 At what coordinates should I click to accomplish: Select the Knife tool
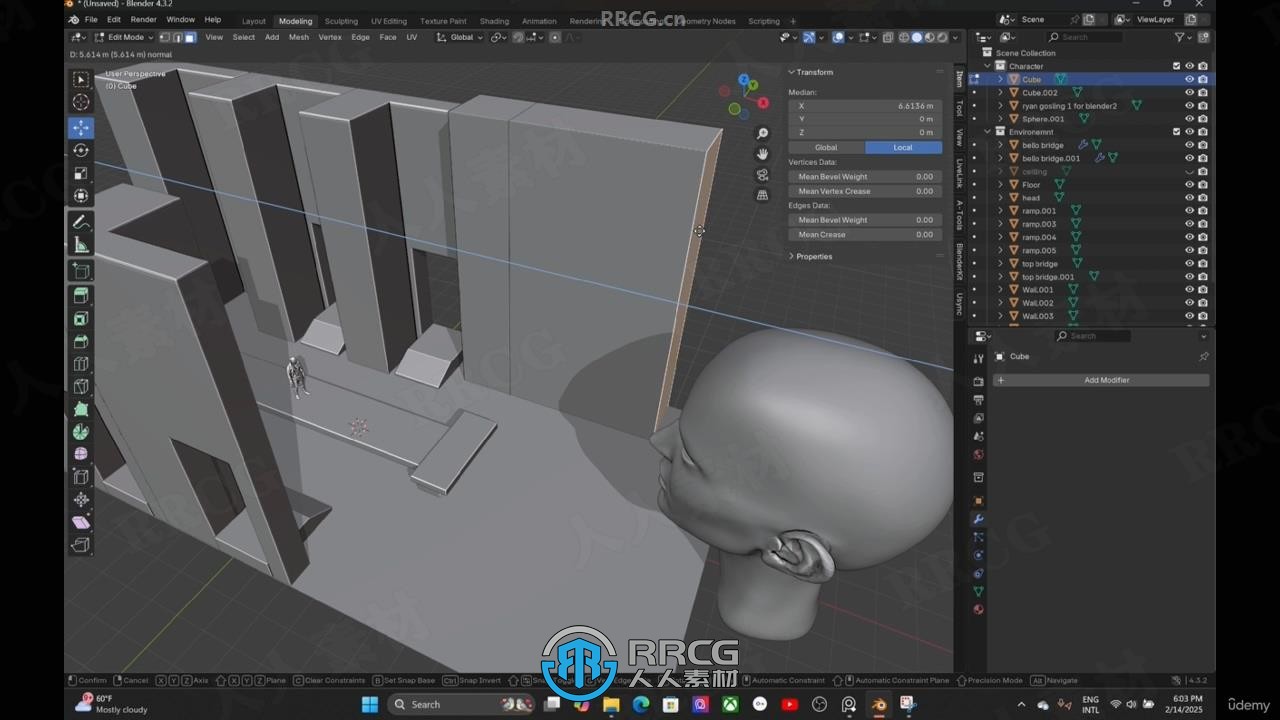click(x=81, y=387)
